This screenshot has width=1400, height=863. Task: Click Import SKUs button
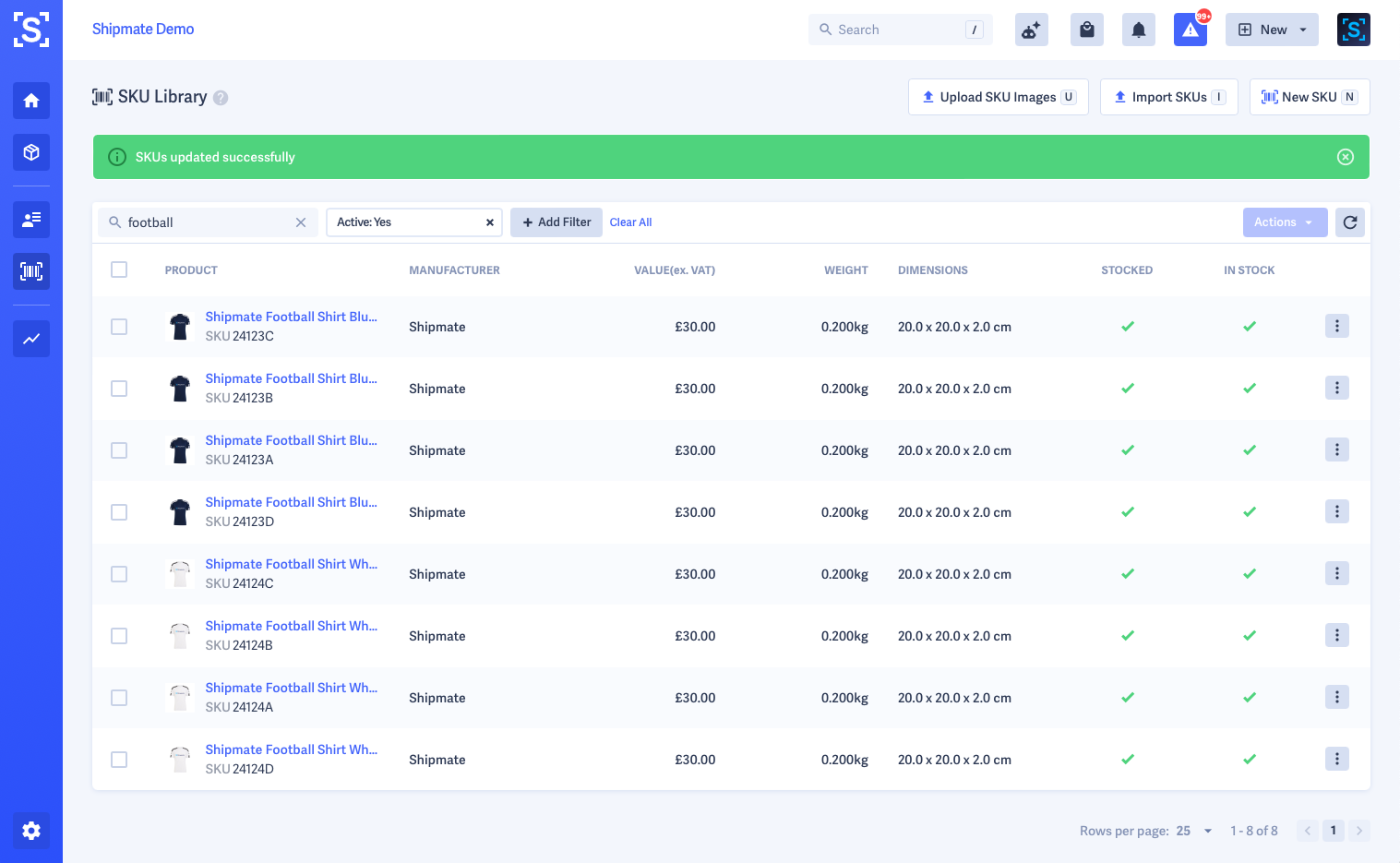(1169, 97)
